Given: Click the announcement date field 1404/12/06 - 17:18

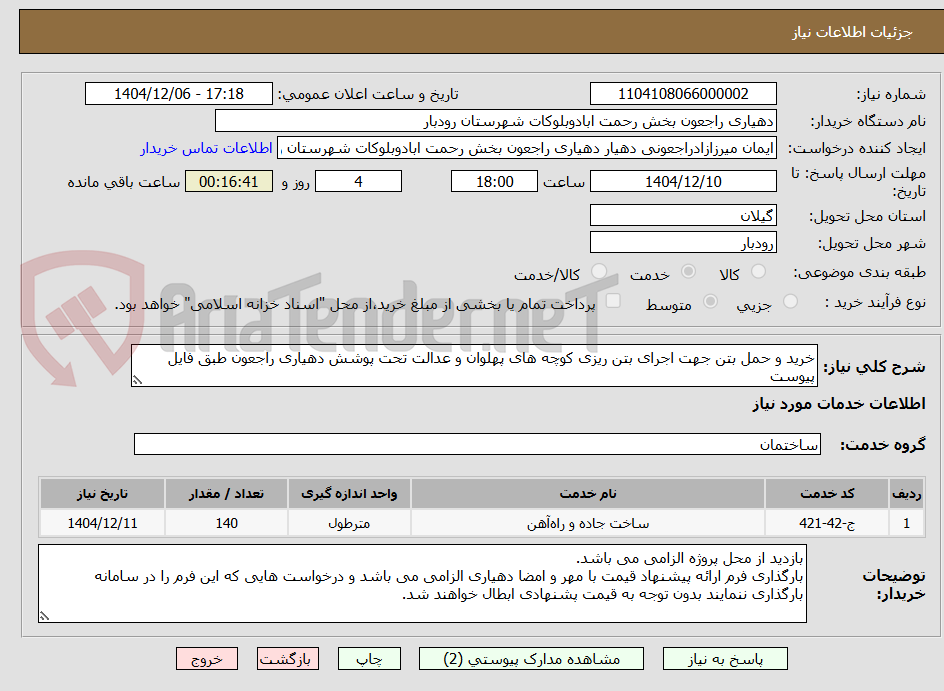Looking at the screenshot, I should [x=179, y=94].
